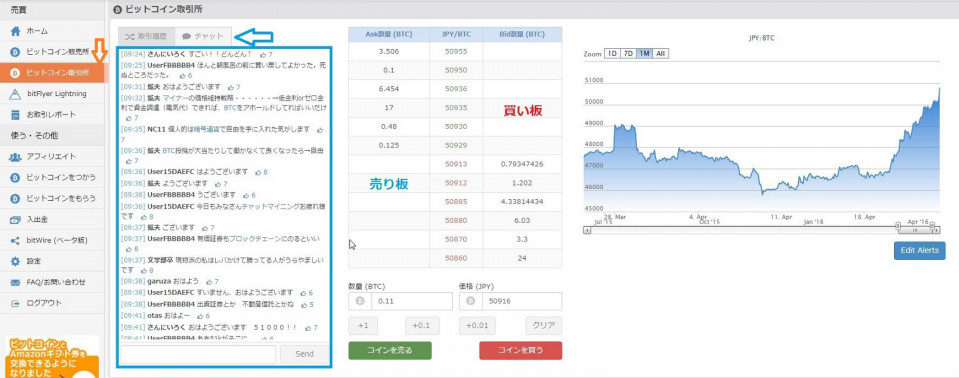This screenshot has height=378, width=959.
Task: Click the chart range left handle
Action: 897,225
